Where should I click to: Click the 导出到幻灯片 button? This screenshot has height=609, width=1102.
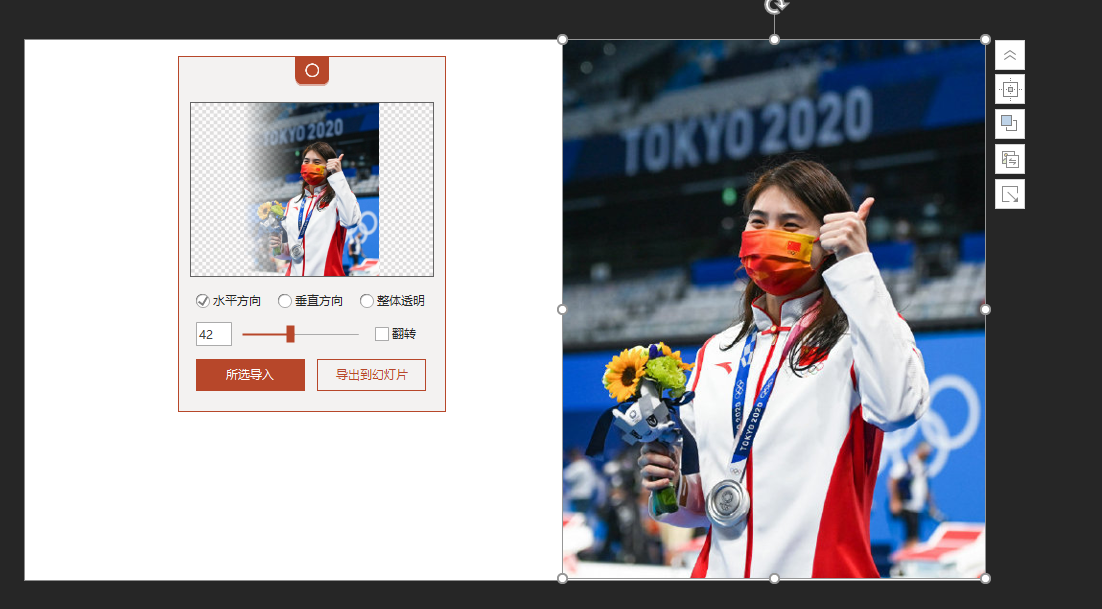tap(371, 375)
